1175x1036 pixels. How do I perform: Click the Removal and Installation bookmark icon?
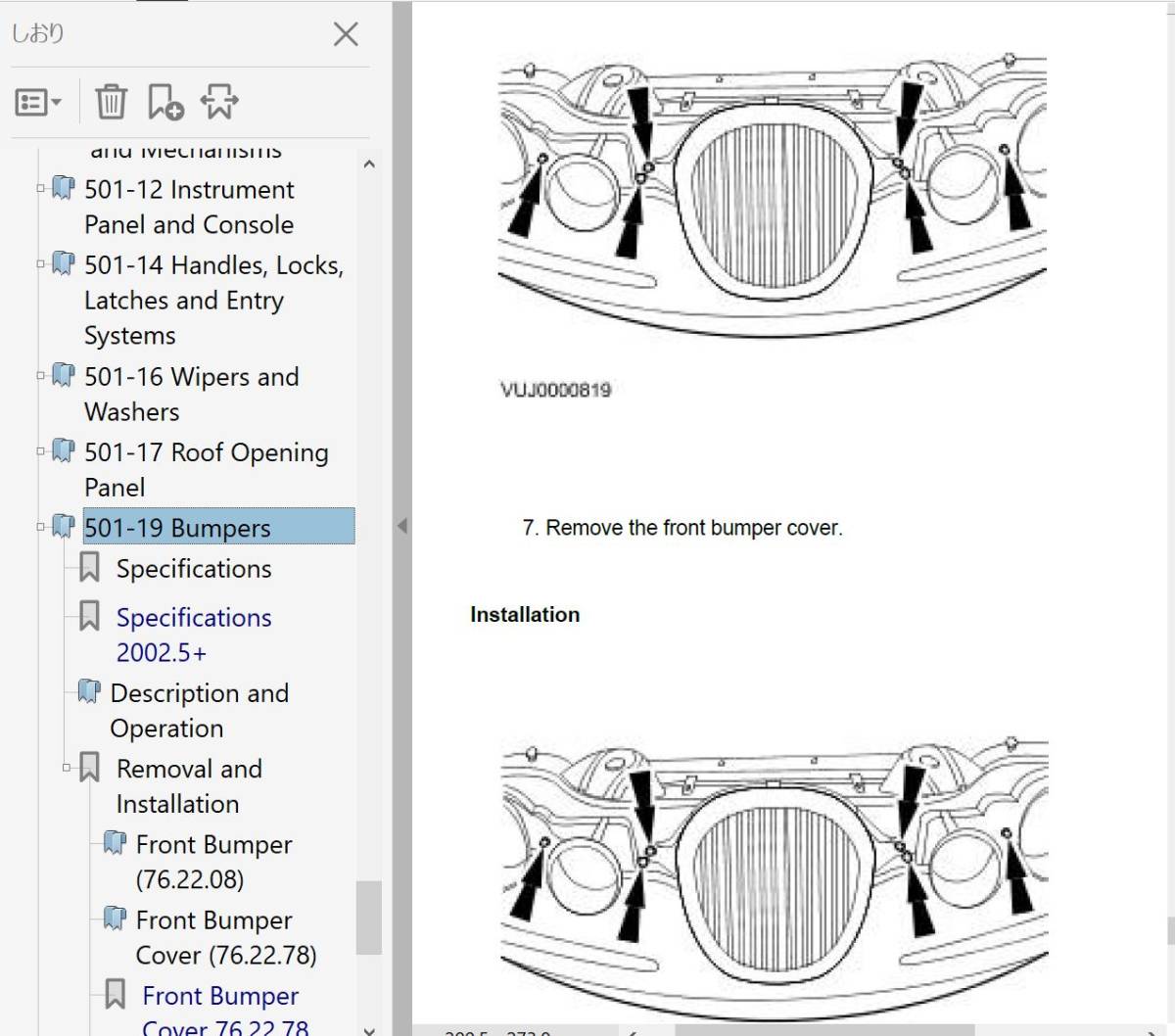pos(89,767)
